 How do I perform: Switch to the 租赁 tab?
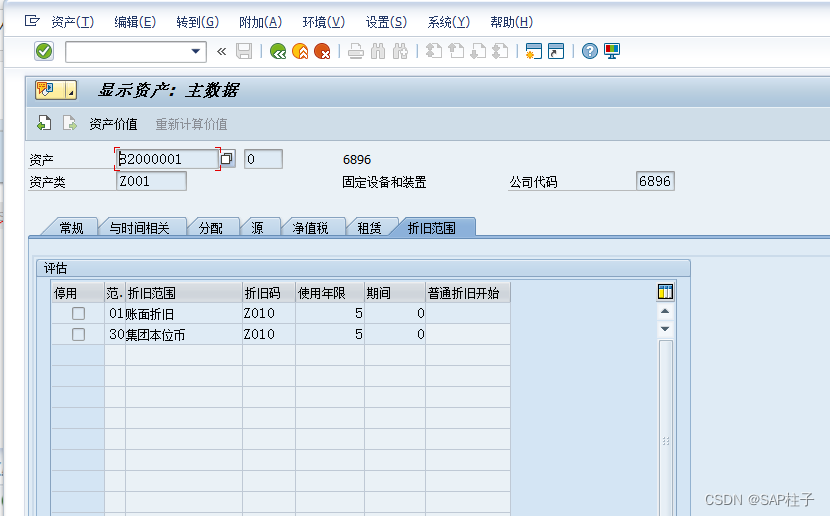369,228
